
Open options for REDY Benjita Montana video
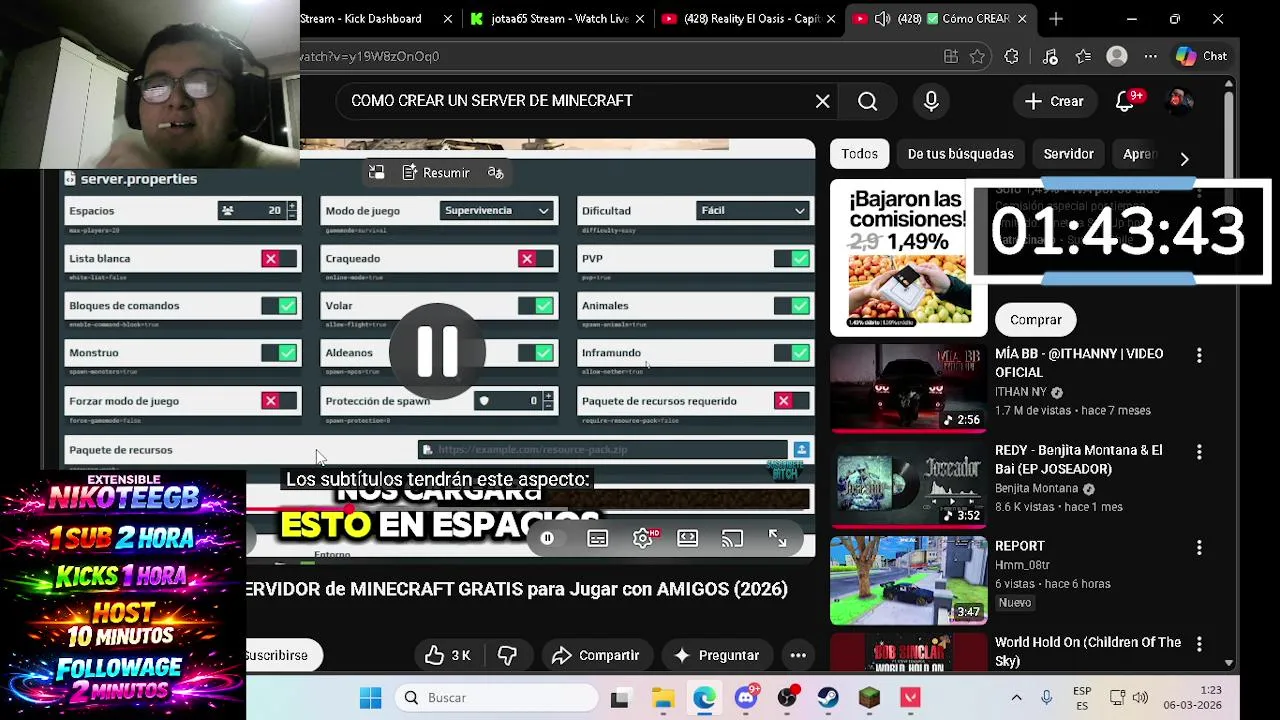[1199, 451]
